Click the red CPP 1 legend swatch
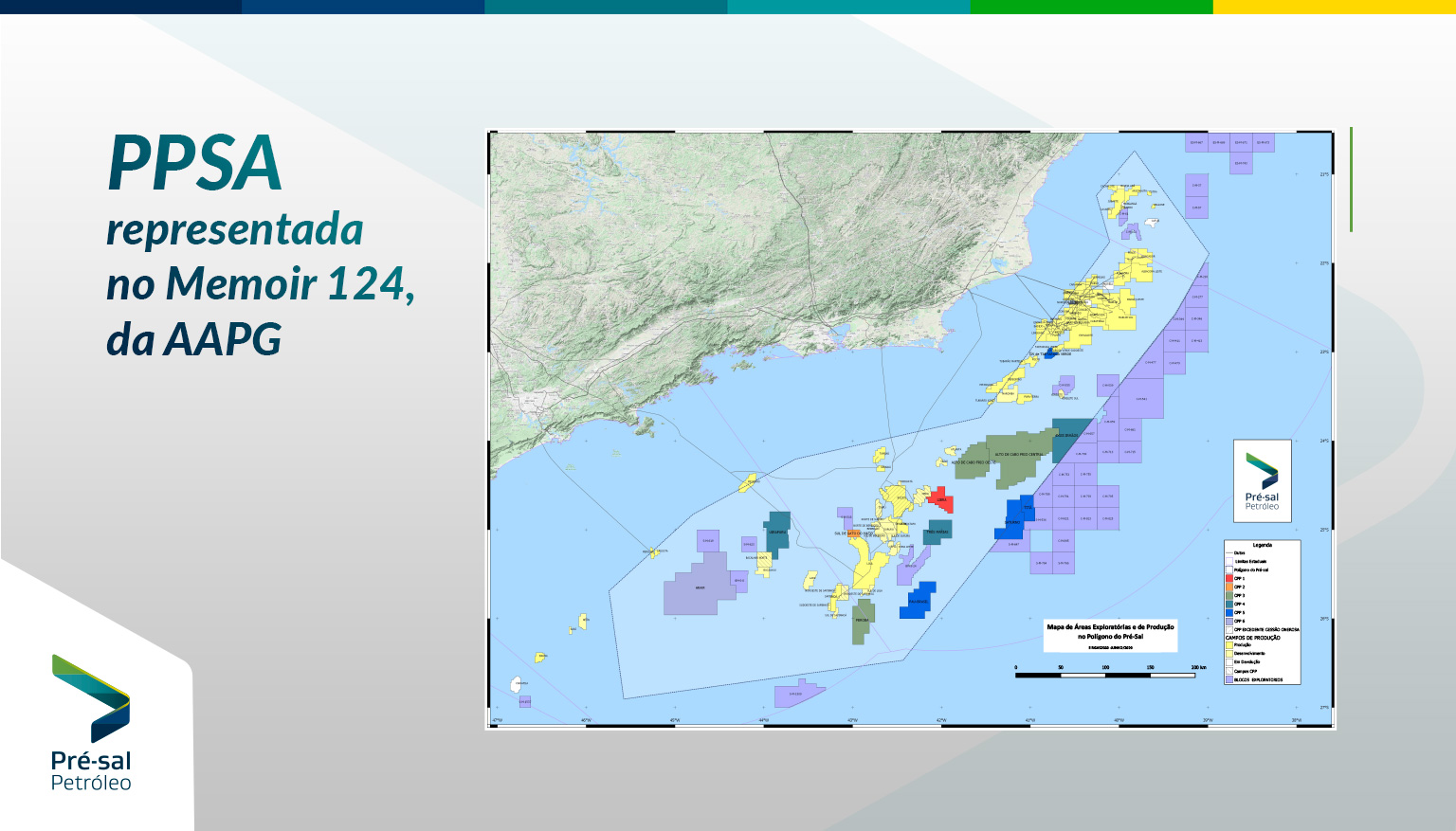Image resolution: width=1456 pixels, height=831 pixels. (1228, 578)
